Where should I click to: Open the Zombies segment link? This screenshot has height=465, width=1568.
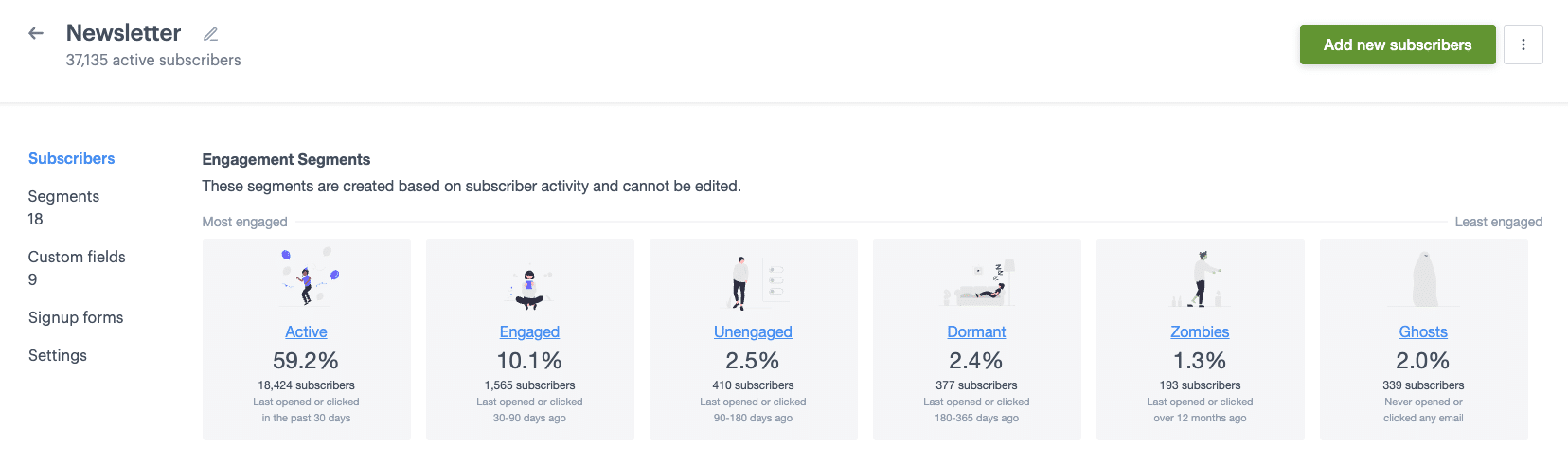(x=1200, y=331)
